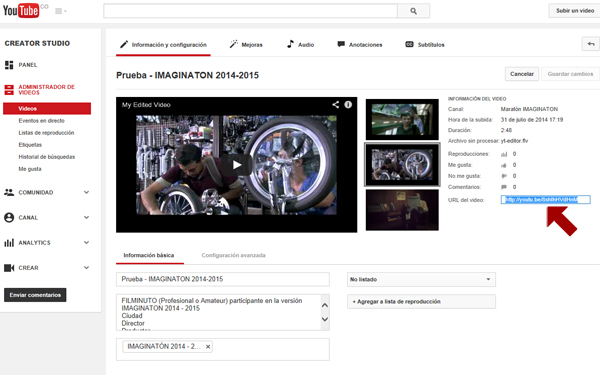Click the YouTube logo
This screenshot has width=600, height=375.
[x=21, y=10]
